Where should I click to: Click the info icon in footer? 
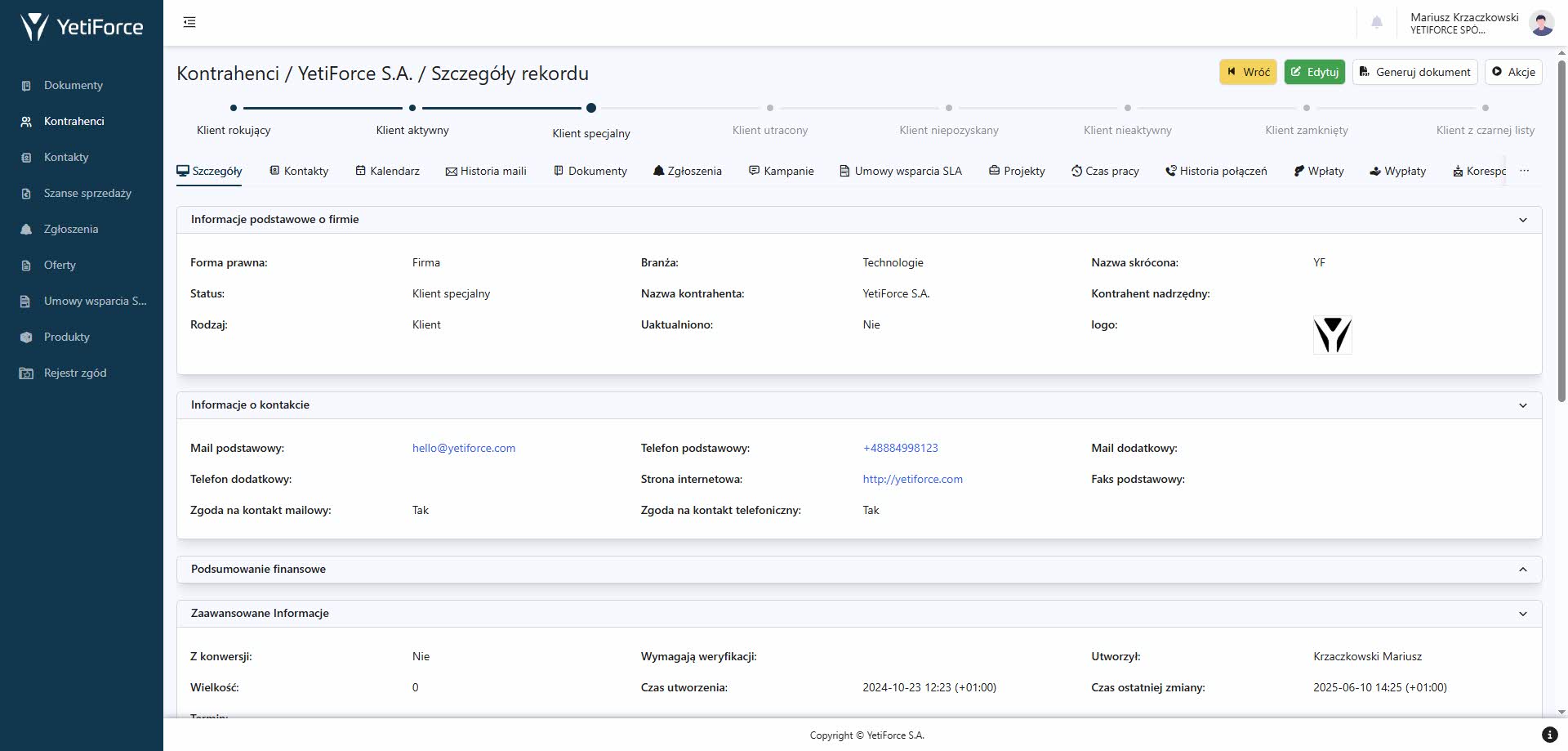point(1549,735)
